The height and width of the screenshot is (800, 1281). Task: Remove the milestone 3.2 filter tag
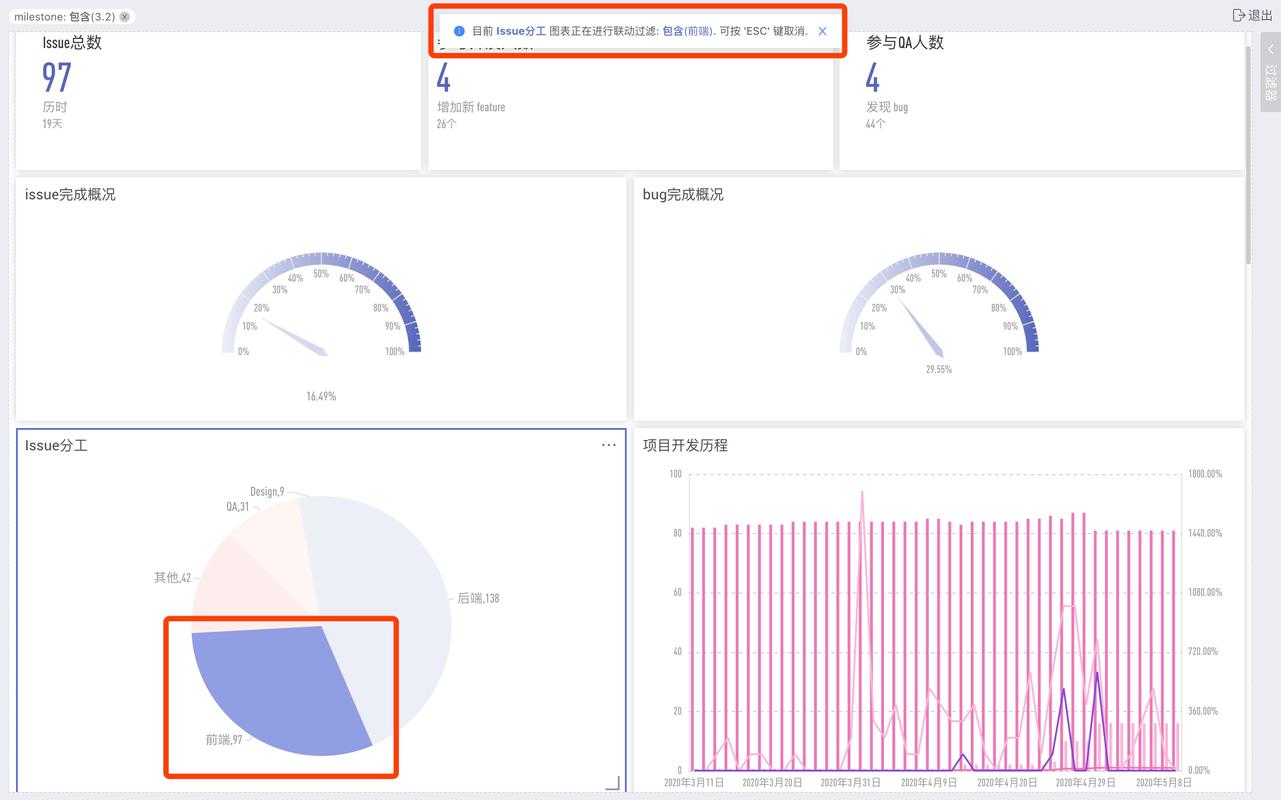tap(125, 17)
